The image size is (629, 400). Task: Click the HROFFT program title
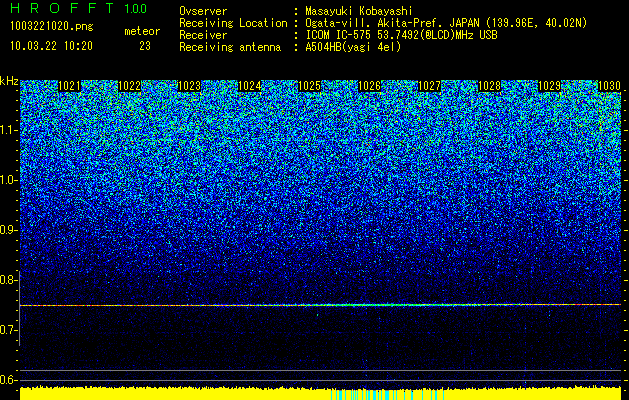pos(62,8)
